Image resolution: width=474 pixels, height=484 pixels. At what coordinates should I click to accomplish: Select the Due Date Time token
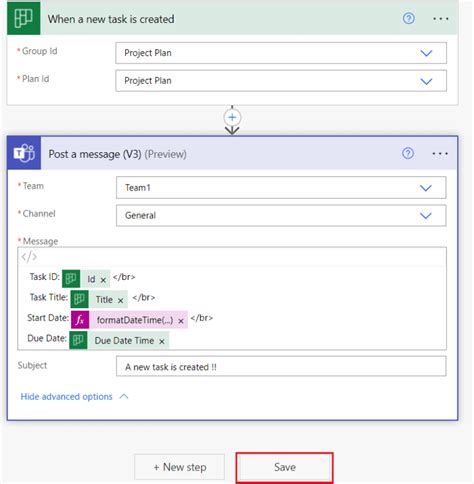coord(119,340)
